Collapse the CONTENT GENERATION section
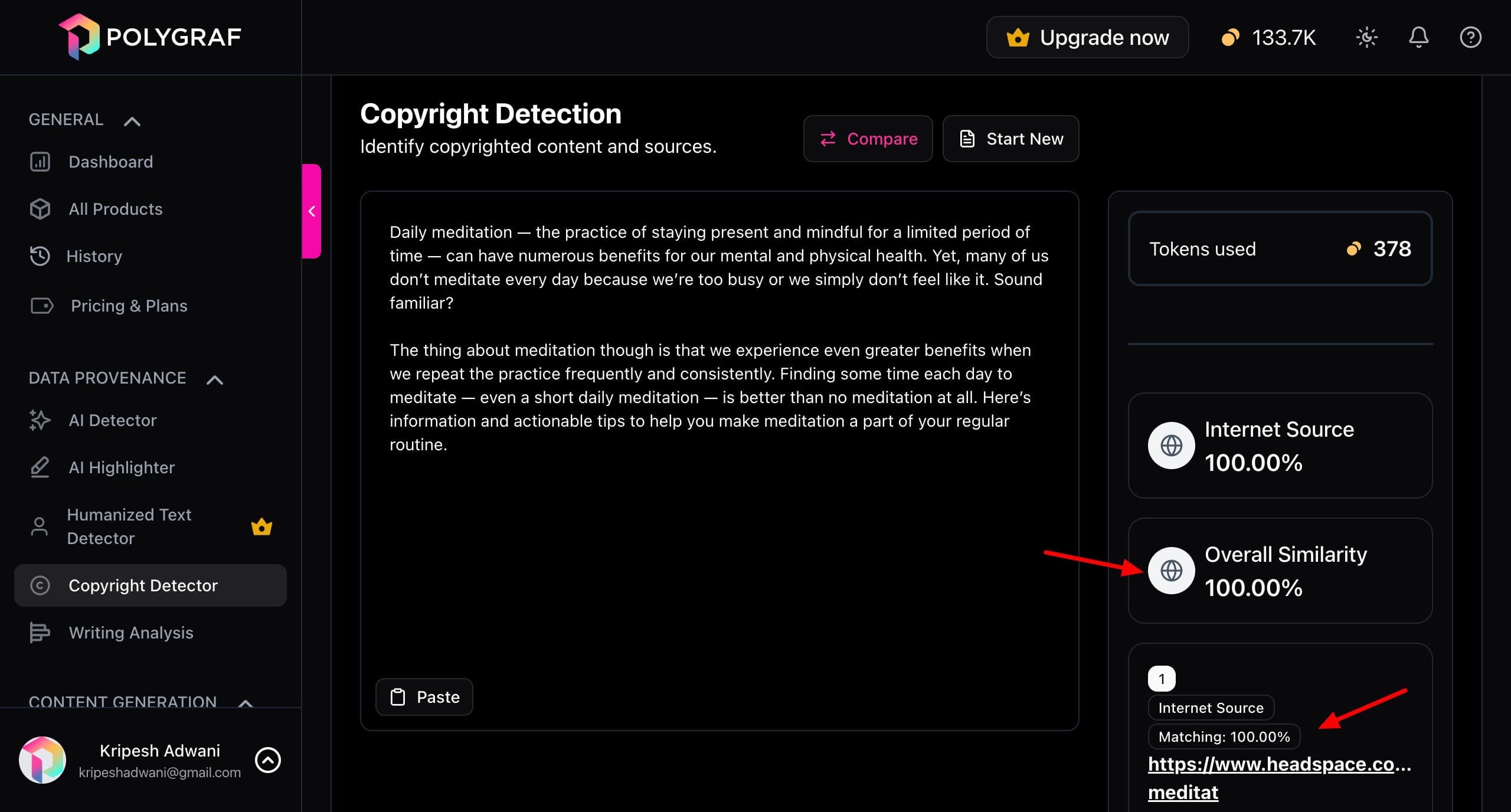The height and width of the screenshot is (812, 1511). pos(246,702)
